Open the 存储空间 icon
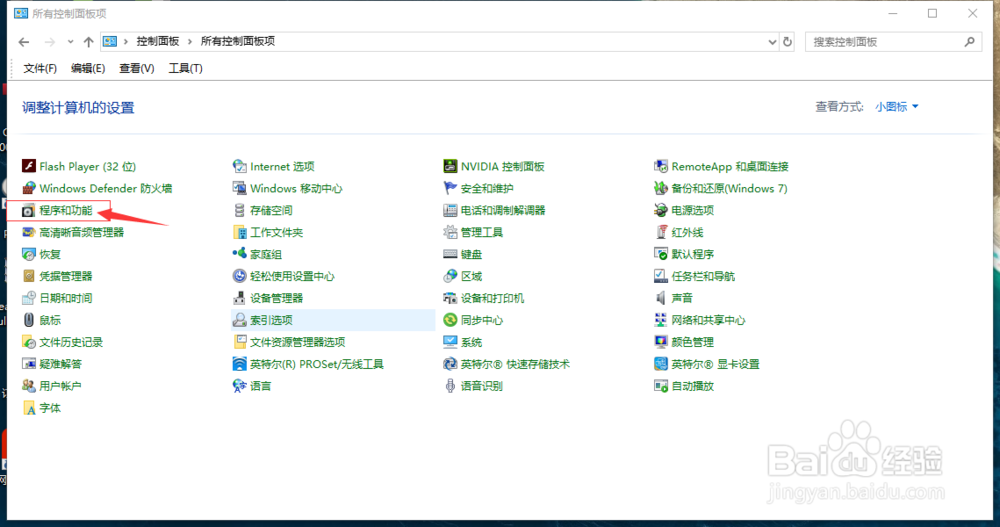The image size is (1000, 527). pos(239,211)
